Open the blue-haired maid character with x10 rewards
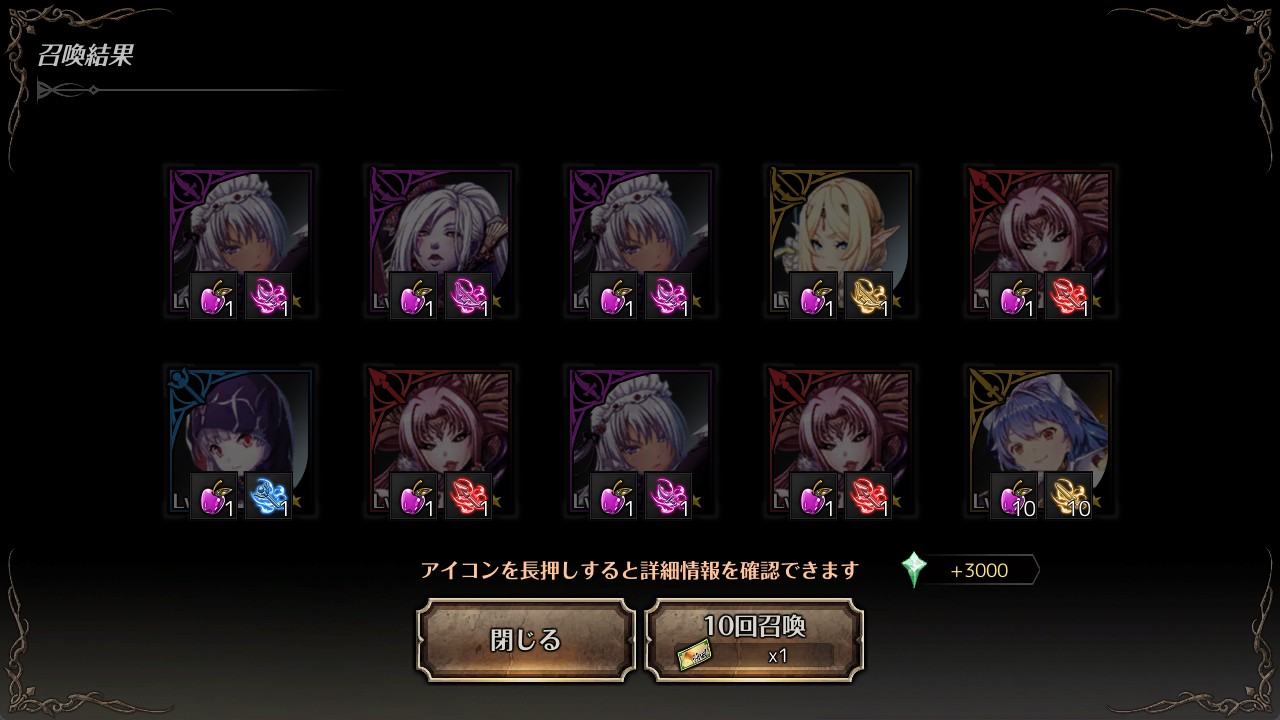The width and height of the screenshot is (1280, 720). pos(1041,442)
